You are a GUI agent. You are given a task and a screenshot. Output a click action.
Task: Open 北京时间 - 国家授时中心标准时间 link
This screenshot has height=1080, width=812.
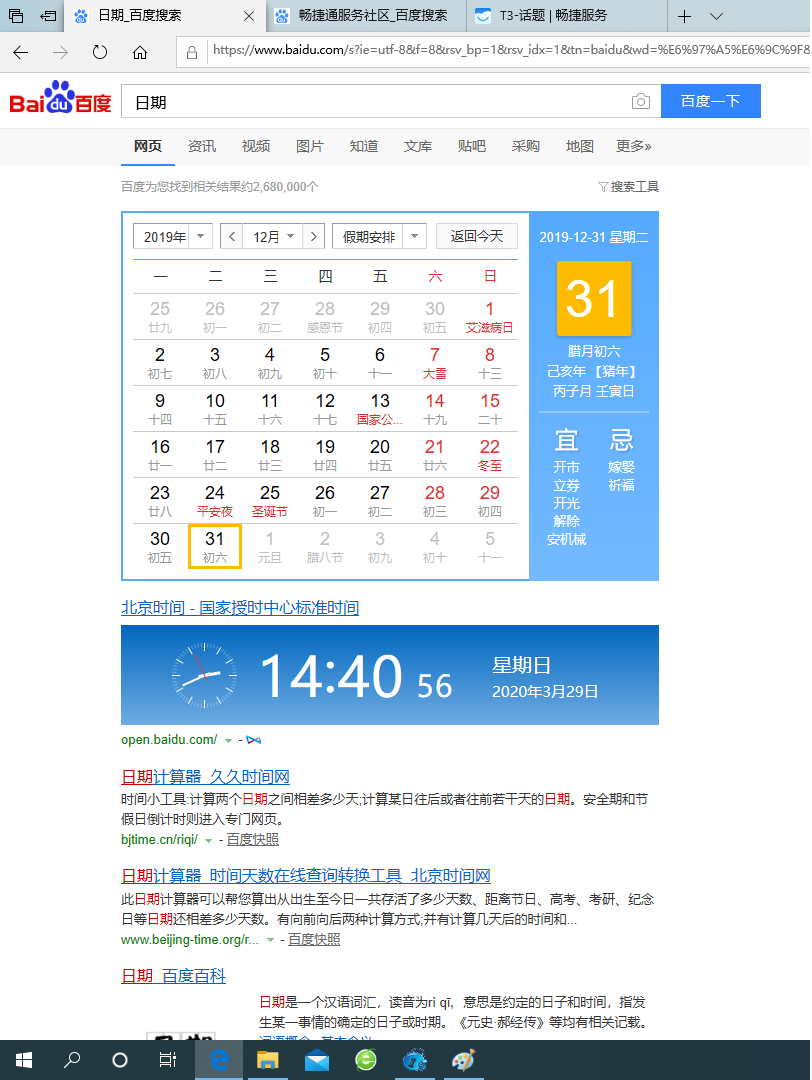pyautogui.click(x=240, y=608)
